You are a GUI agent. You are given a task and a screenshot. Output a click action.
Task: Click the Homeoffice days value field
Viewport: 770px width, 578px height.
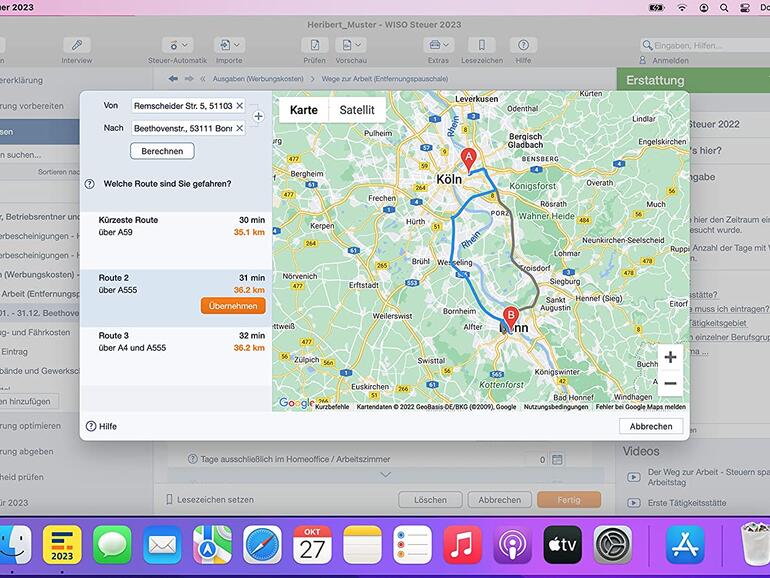click(x=536, y=460)
